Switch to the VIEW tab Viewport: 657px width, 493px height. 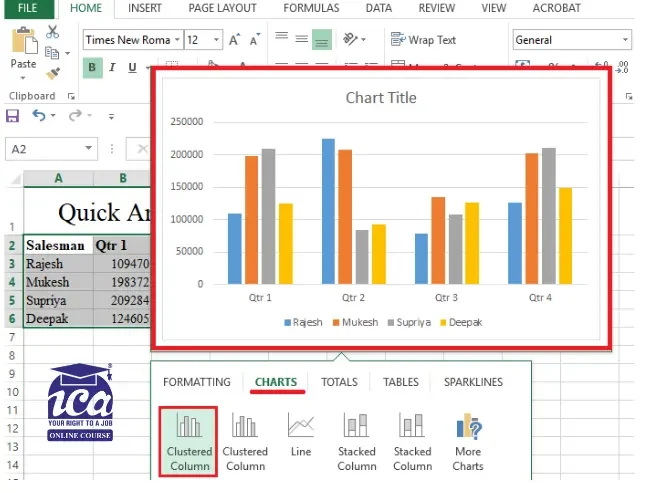pyautogui.click(x=494, y=8)
